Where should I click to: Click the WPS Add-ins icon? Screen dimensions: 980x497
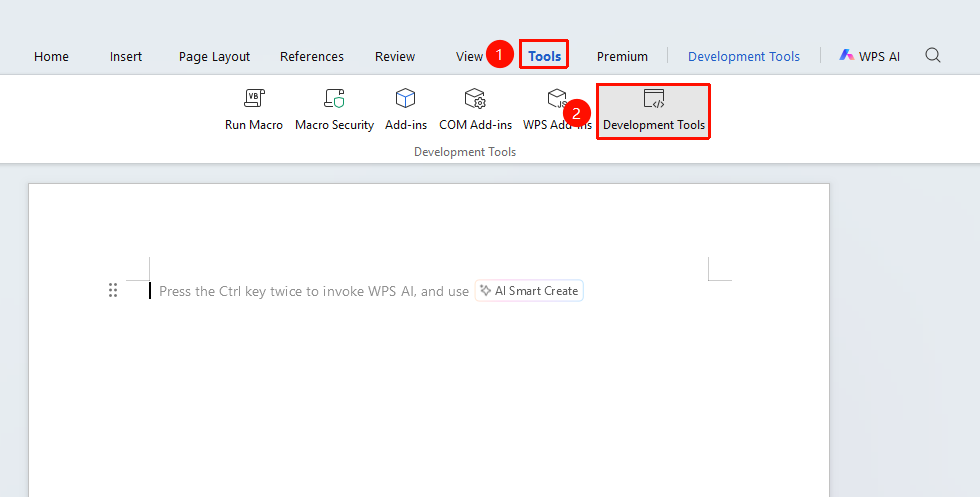pyautogui.click(x=556, y=98)
